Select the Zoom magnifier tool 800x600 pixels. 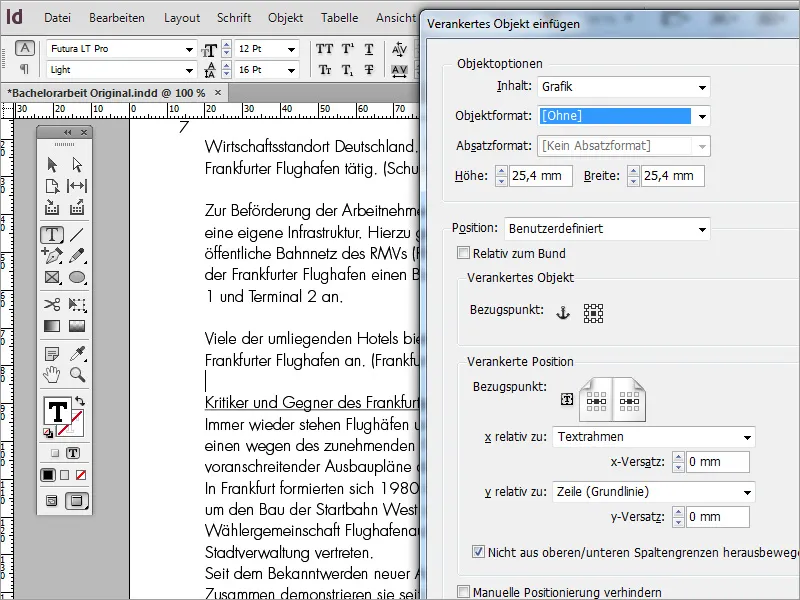(78, 375)
